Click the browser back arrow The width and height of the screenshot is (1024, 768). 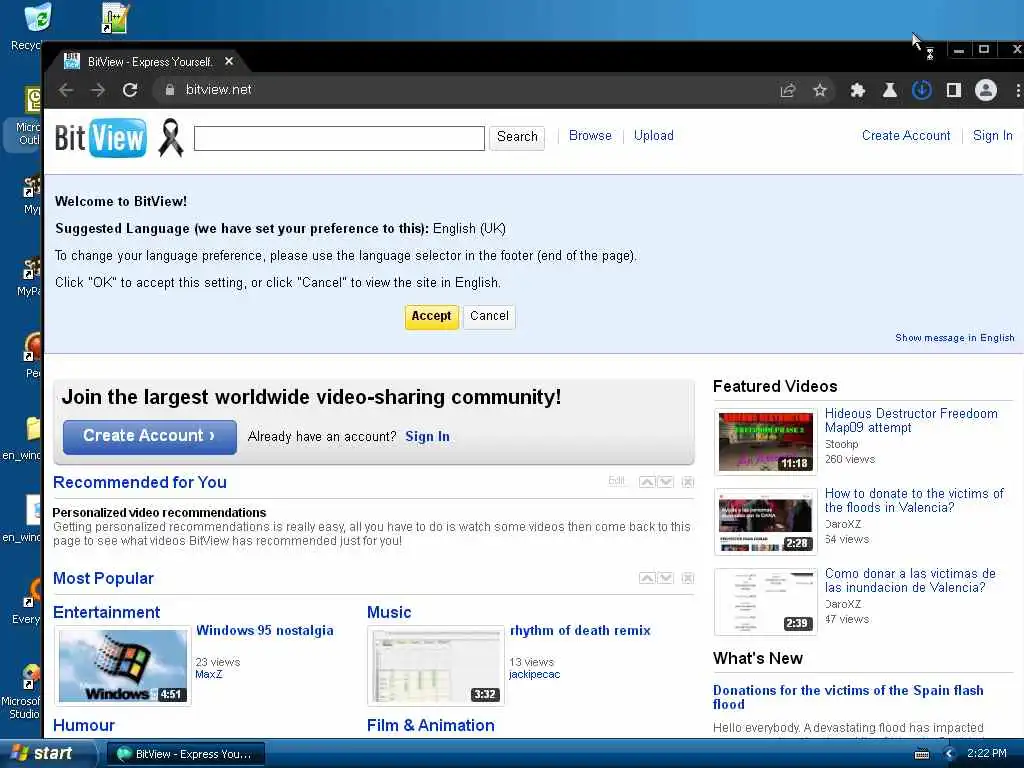click(65, 90)
